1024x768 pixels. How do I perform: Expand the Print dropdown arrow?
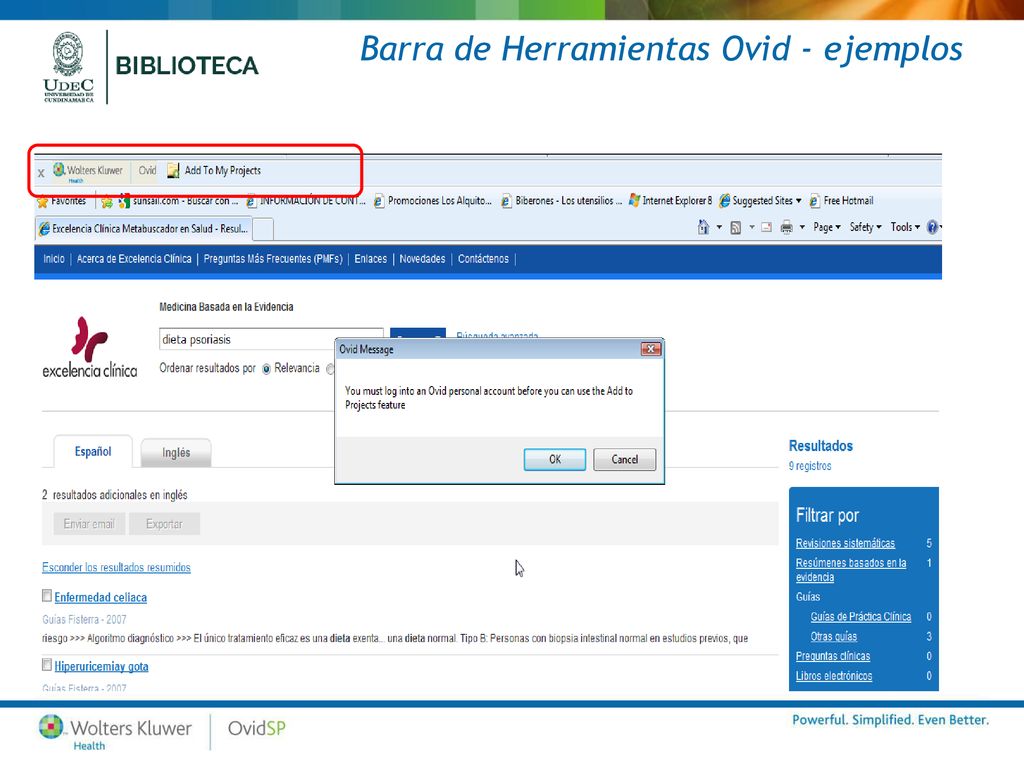tap(802, 227)
